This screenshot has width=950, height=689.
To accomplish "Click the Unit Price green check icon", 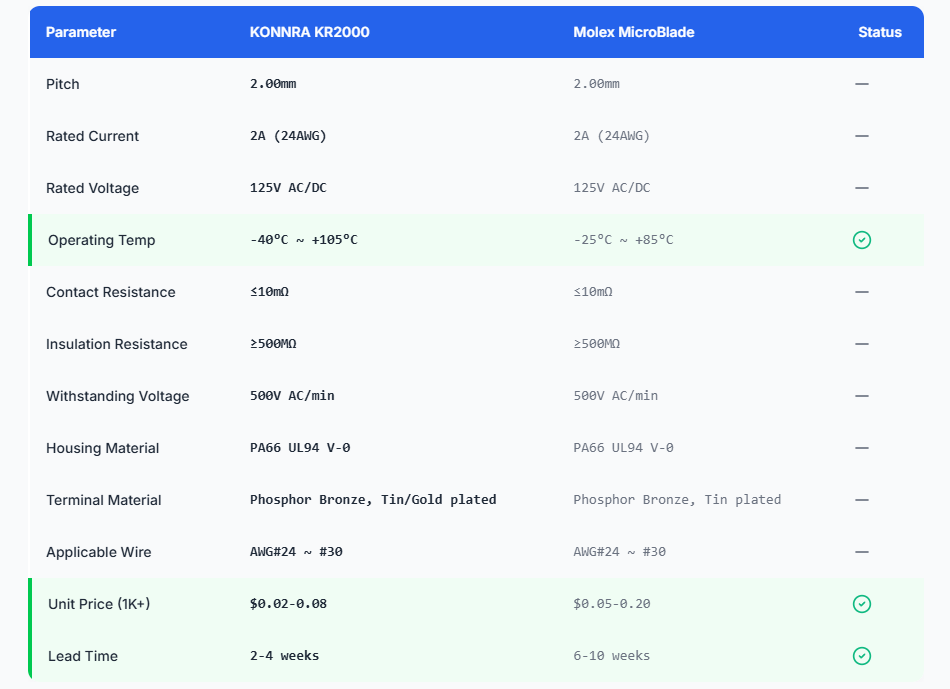I will pyautogui.click(x=861, y=604).
